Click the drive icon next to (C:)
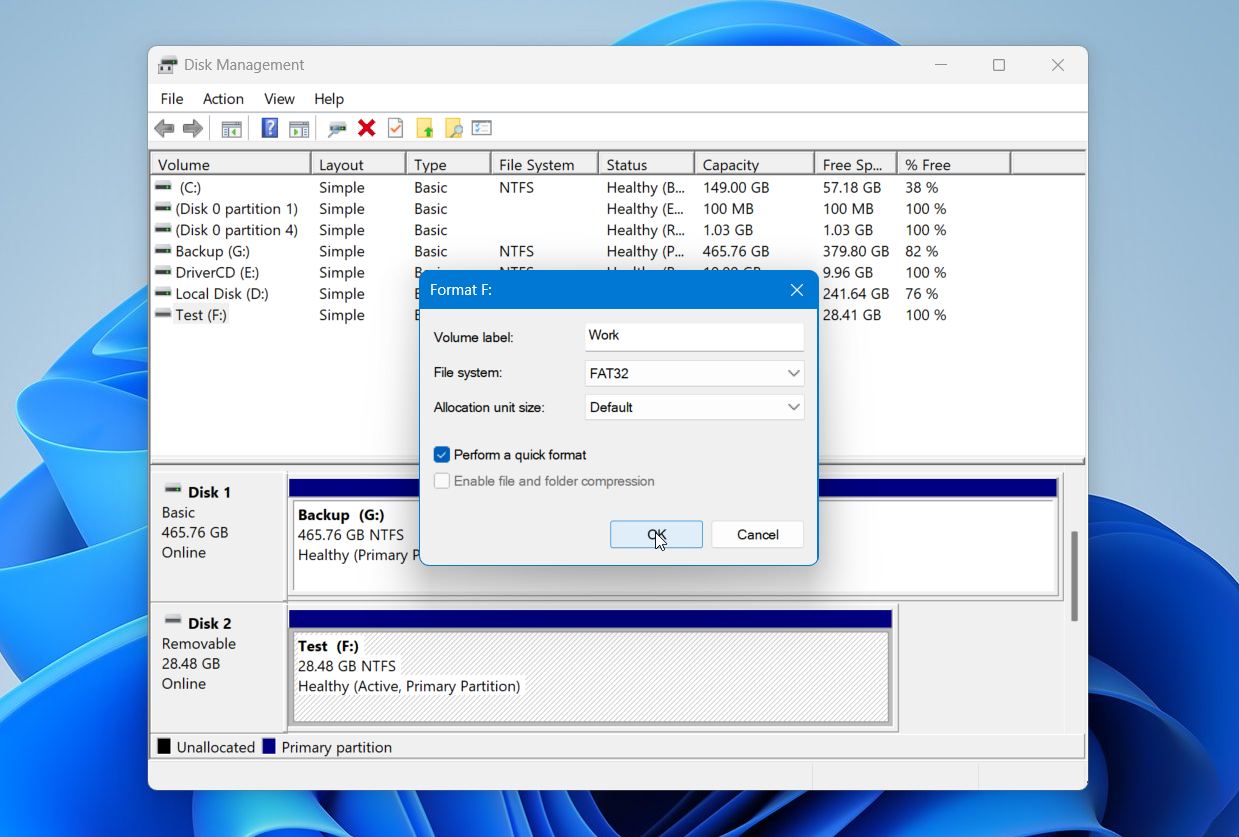Image resolution: width=1239 pixels, height=837 pixels. click(x=163, y=186)
